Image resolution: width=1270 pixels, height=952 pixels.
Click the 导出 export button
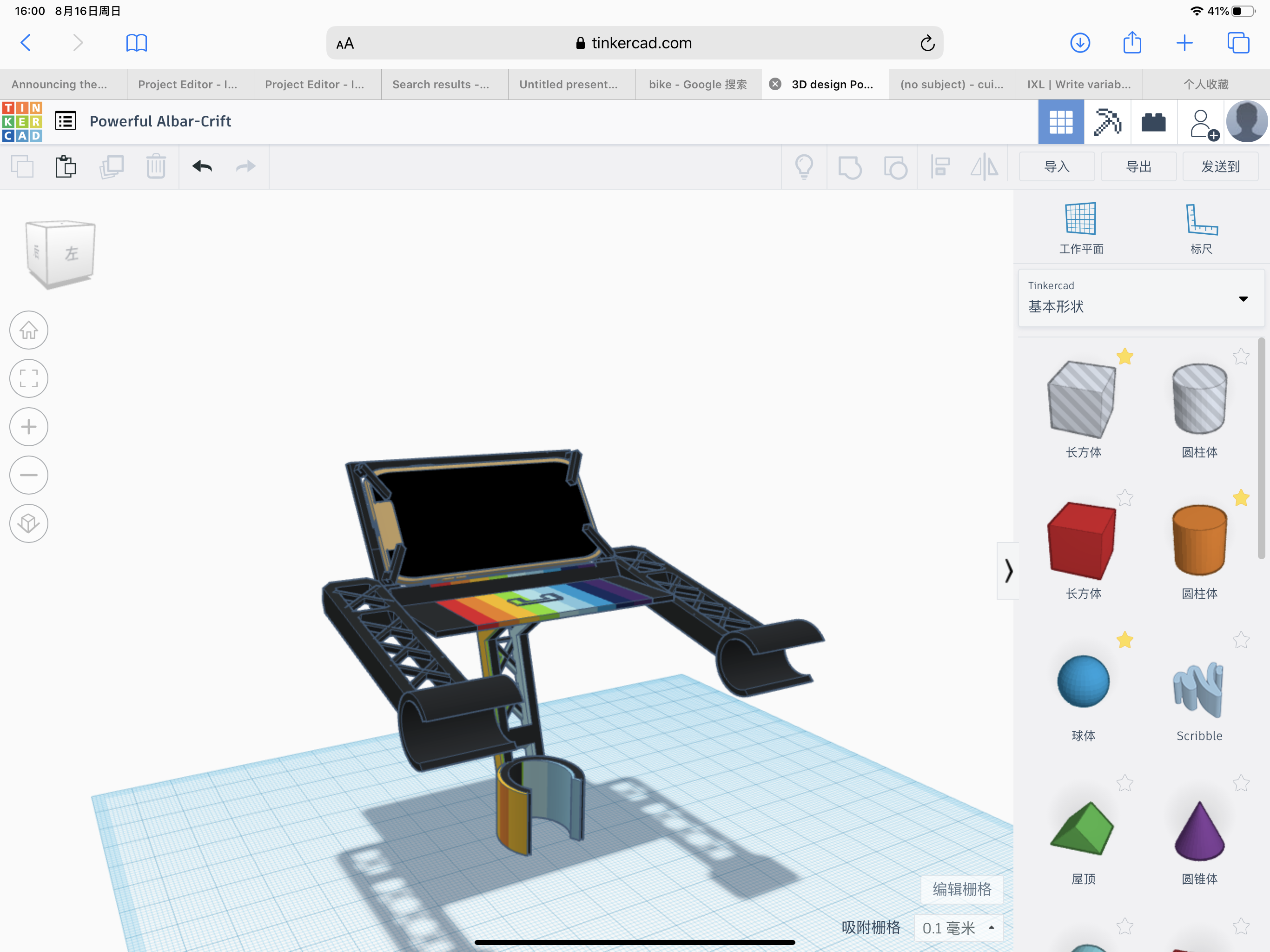[1138, 166]
